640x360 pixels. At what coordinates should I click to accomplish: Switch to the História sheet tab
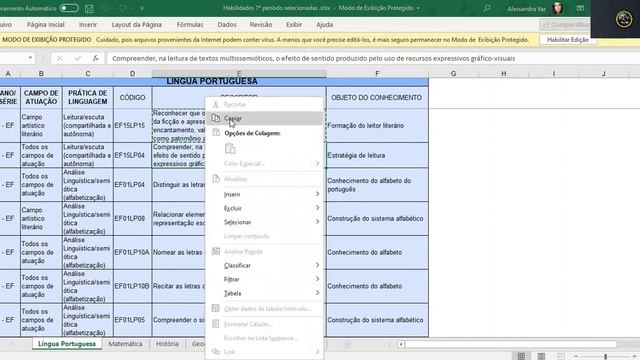coord(167,344)
